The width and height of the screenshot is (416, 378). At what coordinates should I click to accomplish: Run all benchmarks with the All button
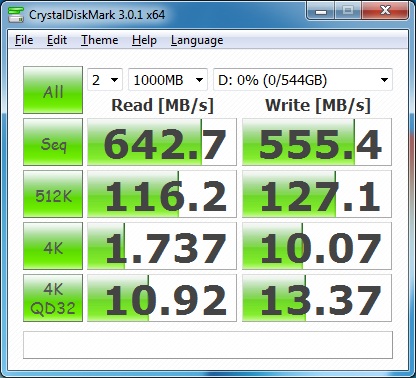53,90
